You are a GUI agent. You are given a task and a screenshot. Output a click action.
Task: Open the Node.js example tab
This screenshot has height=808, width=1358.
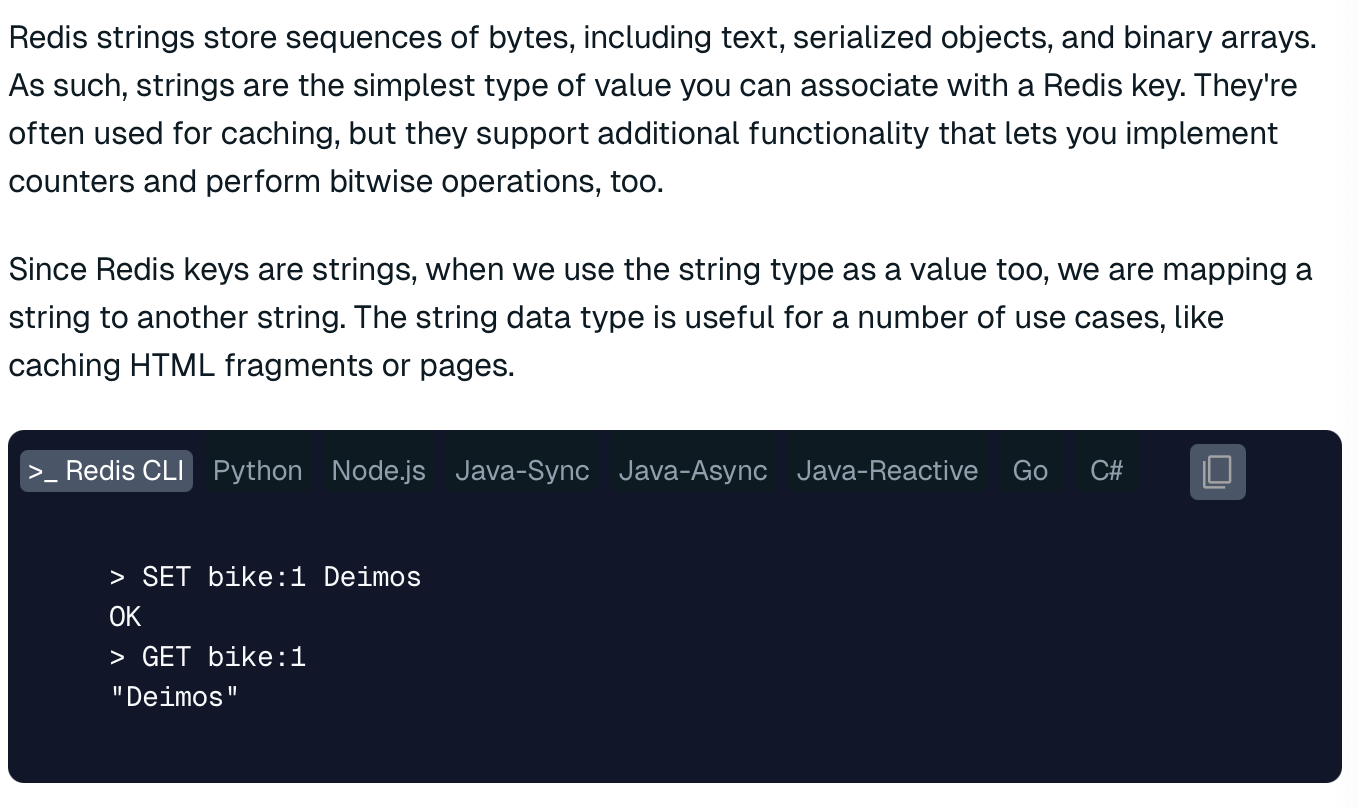tap(378, 471)
